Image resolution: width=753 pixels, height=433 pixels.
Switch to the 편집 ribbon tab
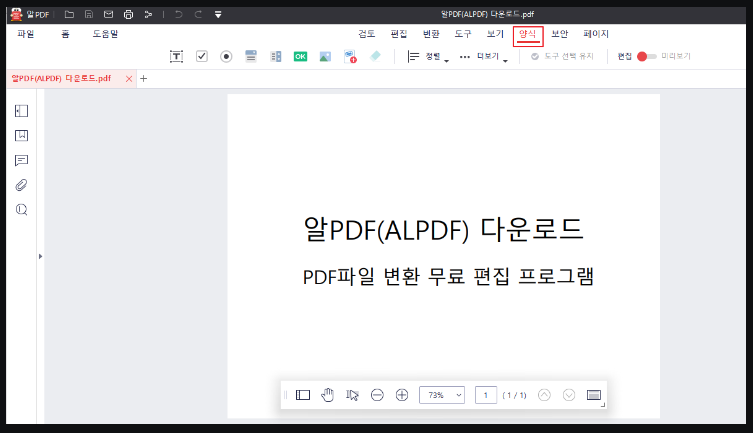399,34
